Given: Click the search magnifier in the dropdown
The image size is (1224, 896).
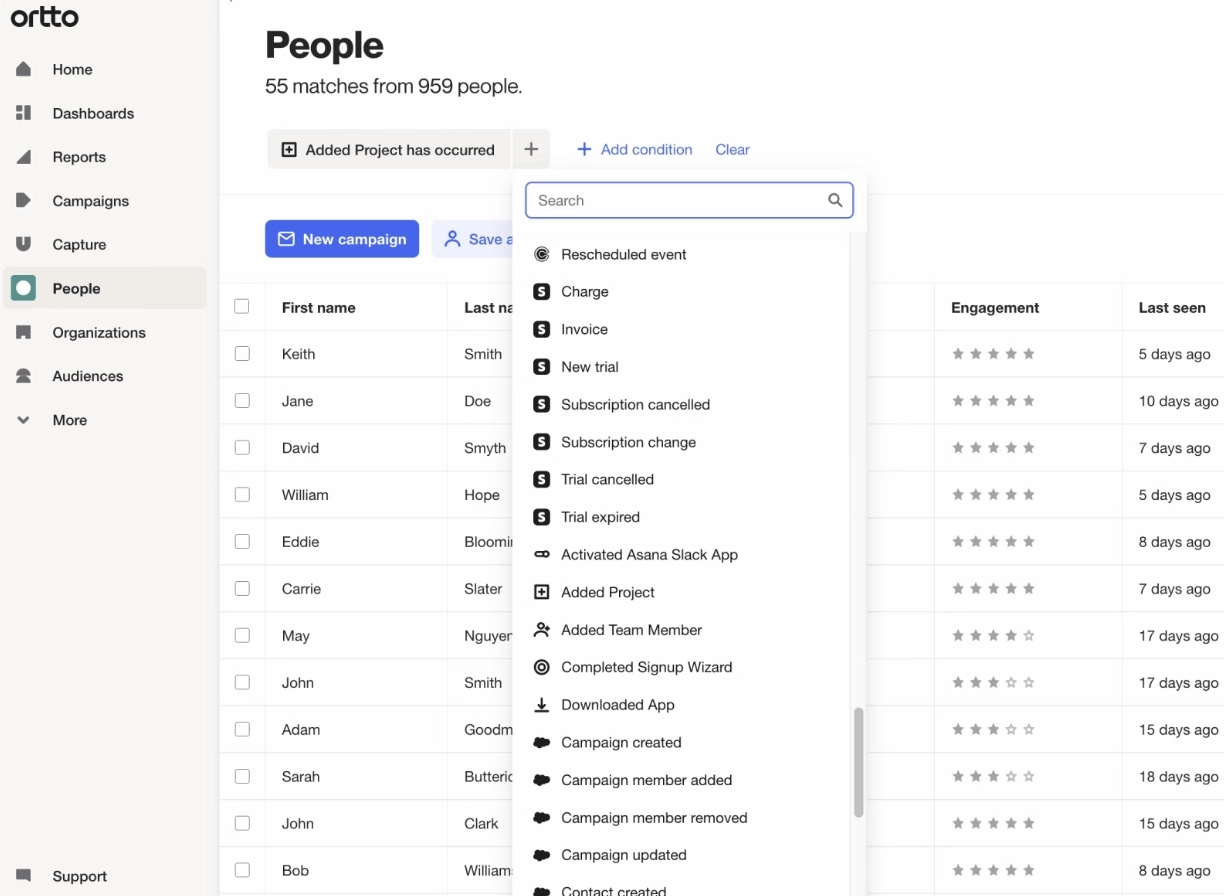Looking at the screenshot, I should [x=835, y=200].
